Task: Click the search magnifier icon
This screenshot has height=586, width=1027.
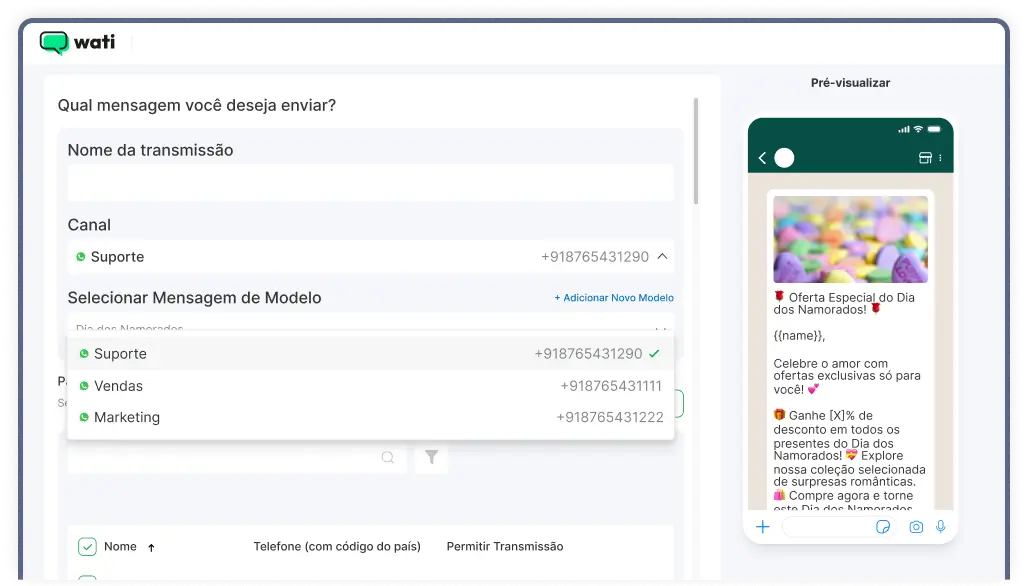Action: (388, 457)
